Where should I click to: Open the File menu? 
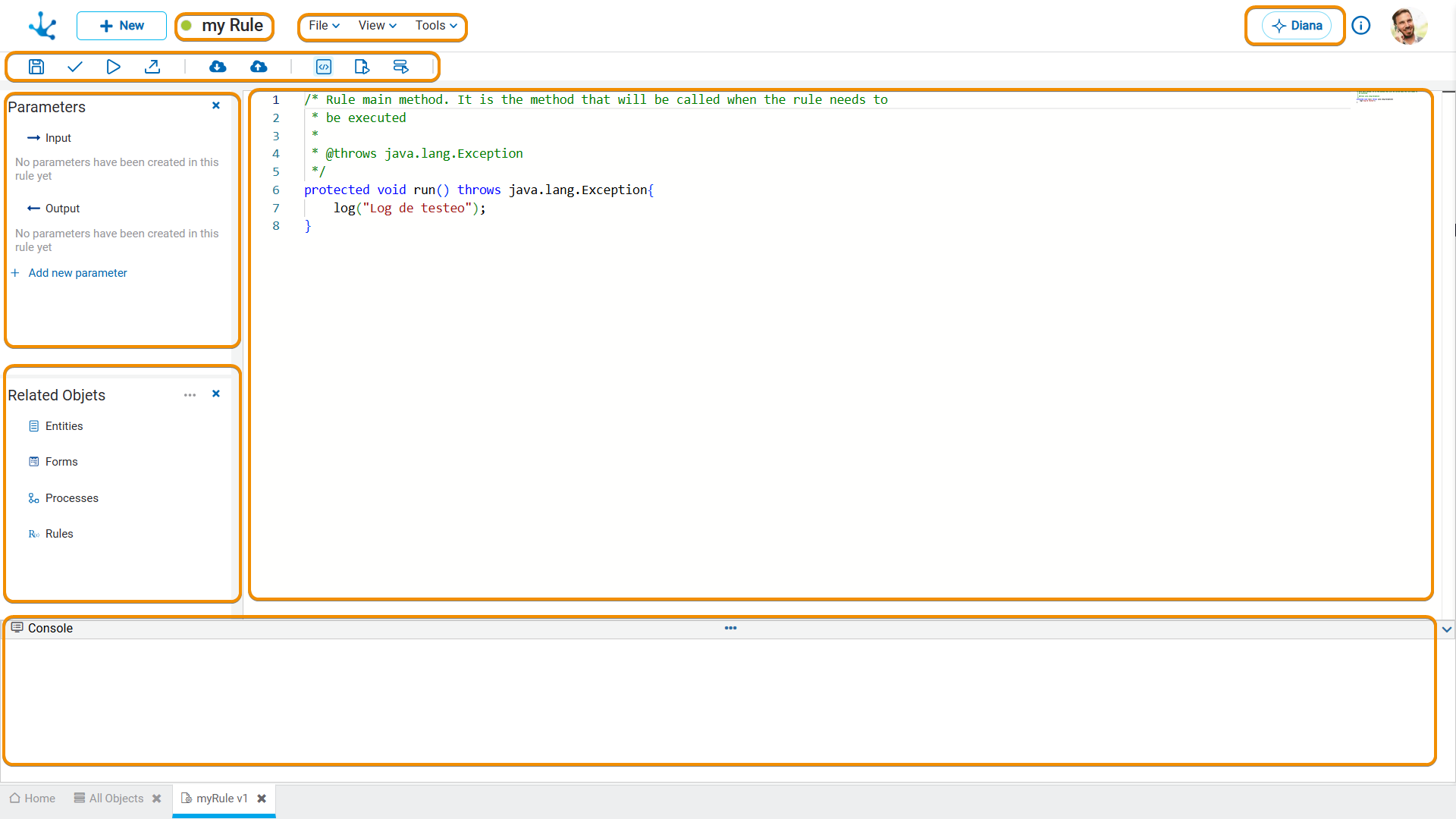click(324, 26)
